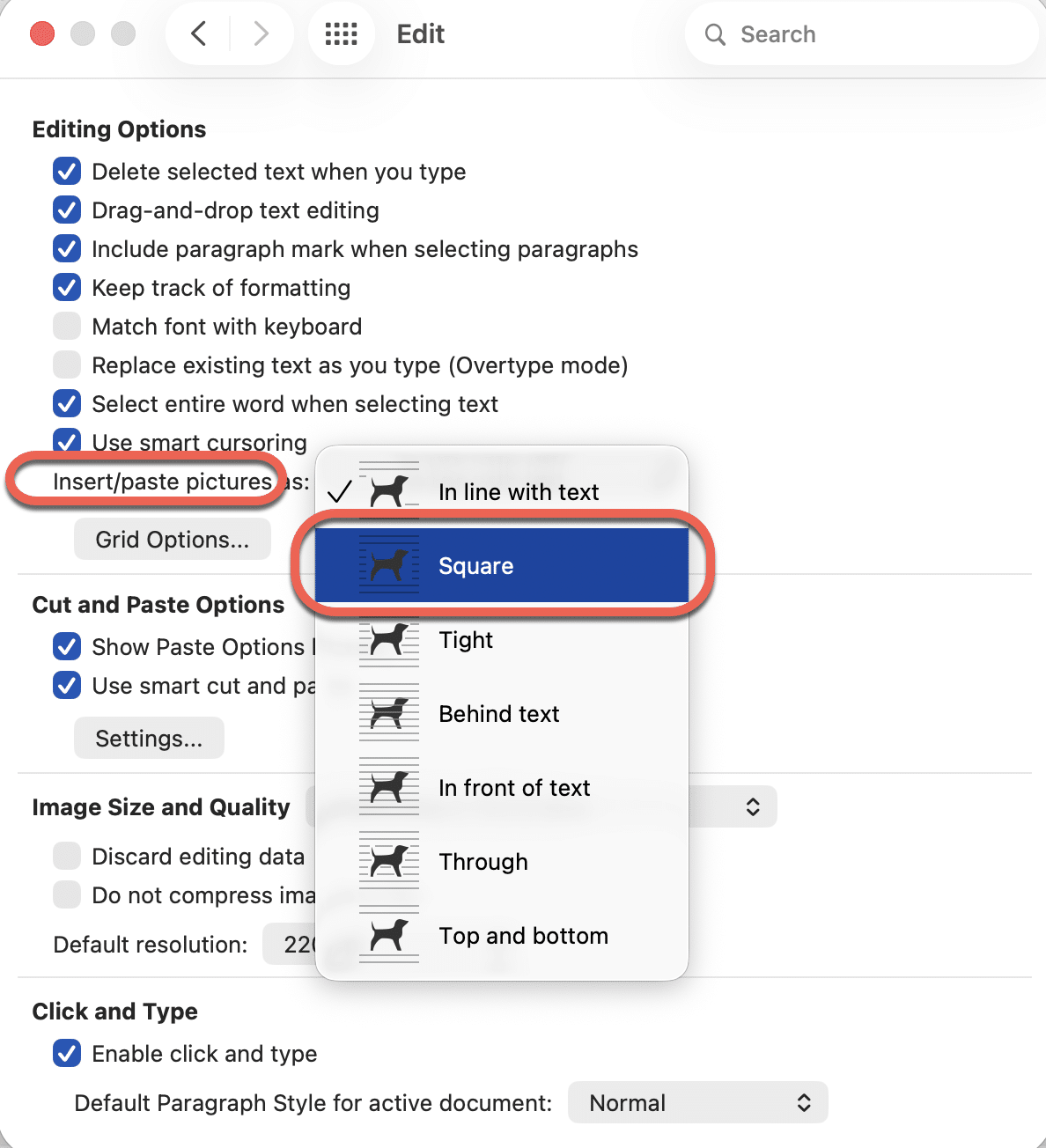Click the back arrow navigation icon

click(x=199, y=34)
